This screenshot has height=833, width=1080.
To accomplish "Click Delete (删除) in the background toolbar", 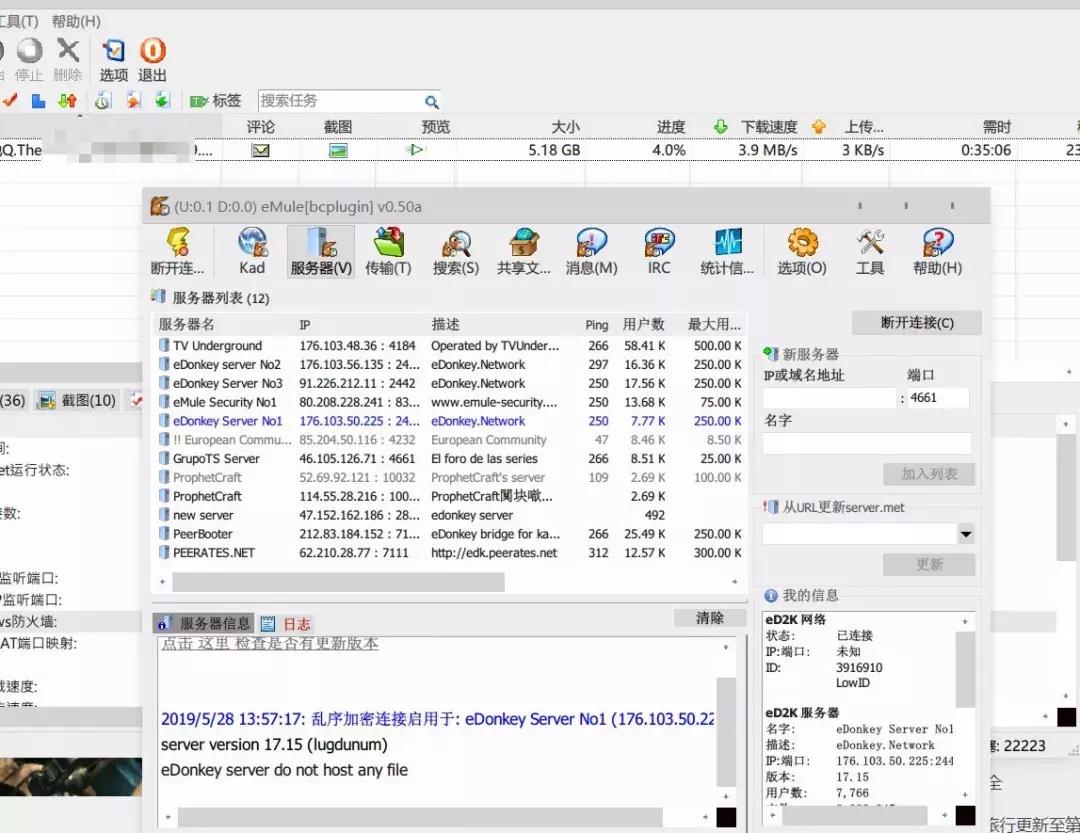I will [68, 61].
